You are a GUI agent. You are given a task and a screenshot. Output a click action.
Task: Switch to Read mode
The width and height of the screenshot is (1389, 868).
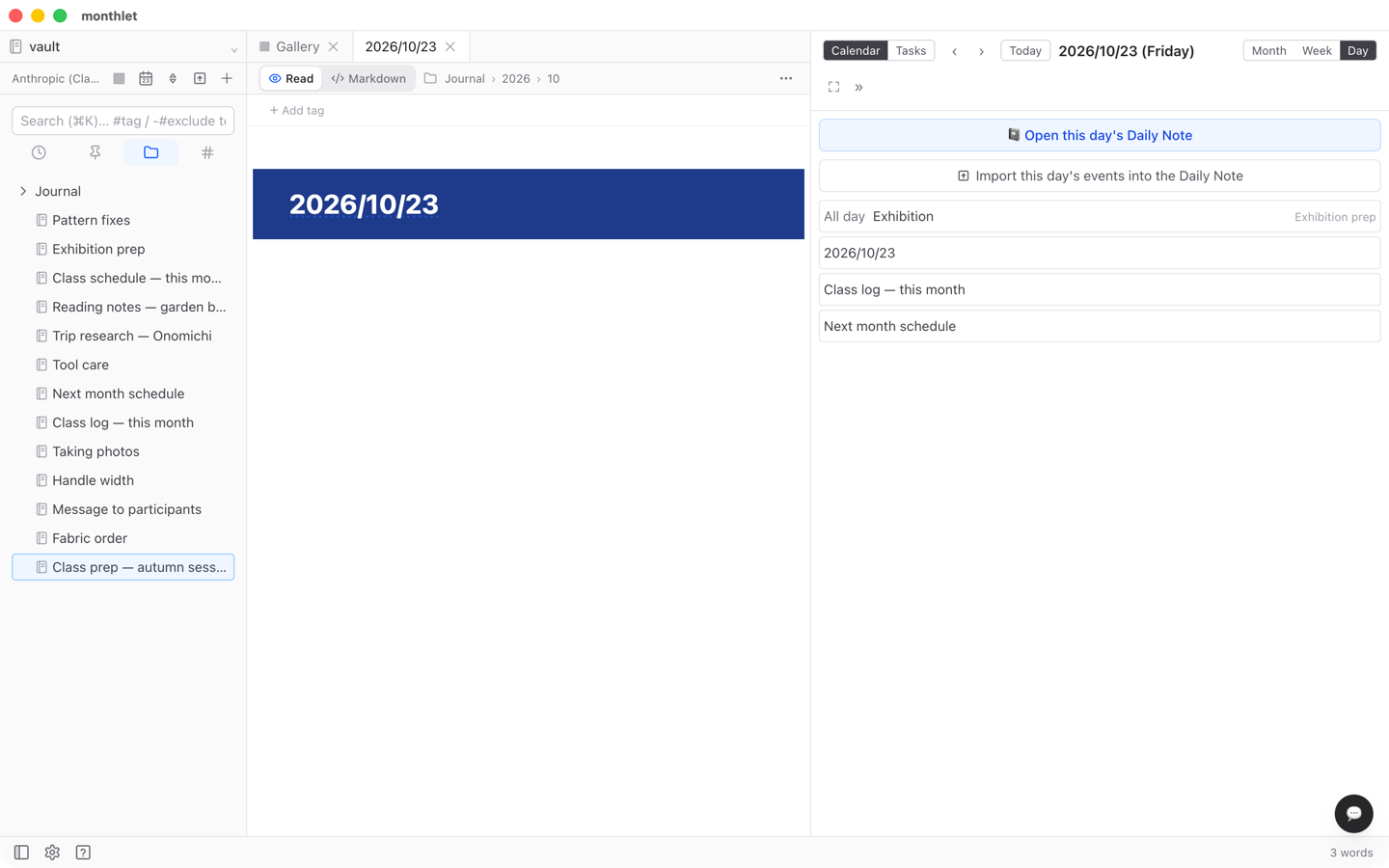291,79
